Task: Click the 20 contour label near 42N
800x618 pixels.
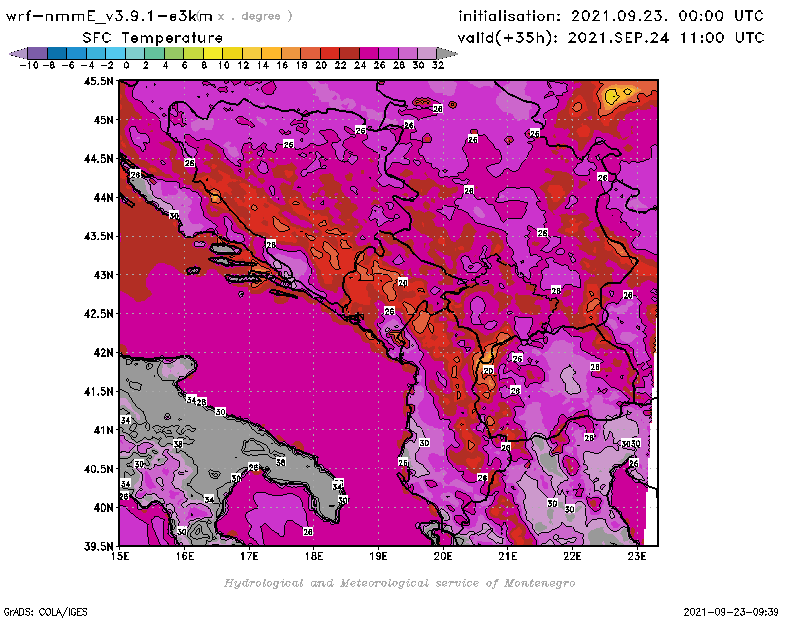Action: 488,370
